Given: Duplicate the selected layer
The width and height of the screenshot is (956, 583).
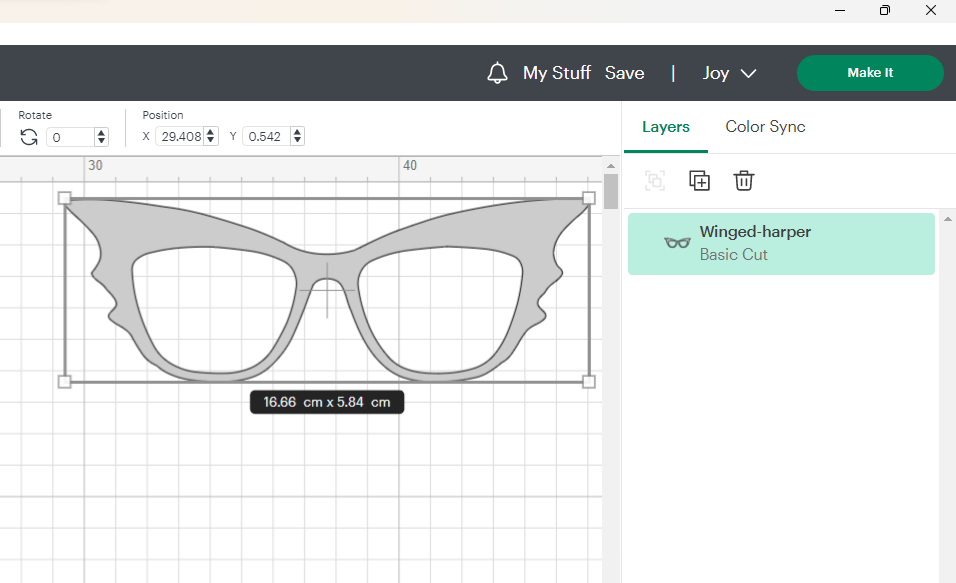Looking at the screenshot, I should (x=699, y=181).
